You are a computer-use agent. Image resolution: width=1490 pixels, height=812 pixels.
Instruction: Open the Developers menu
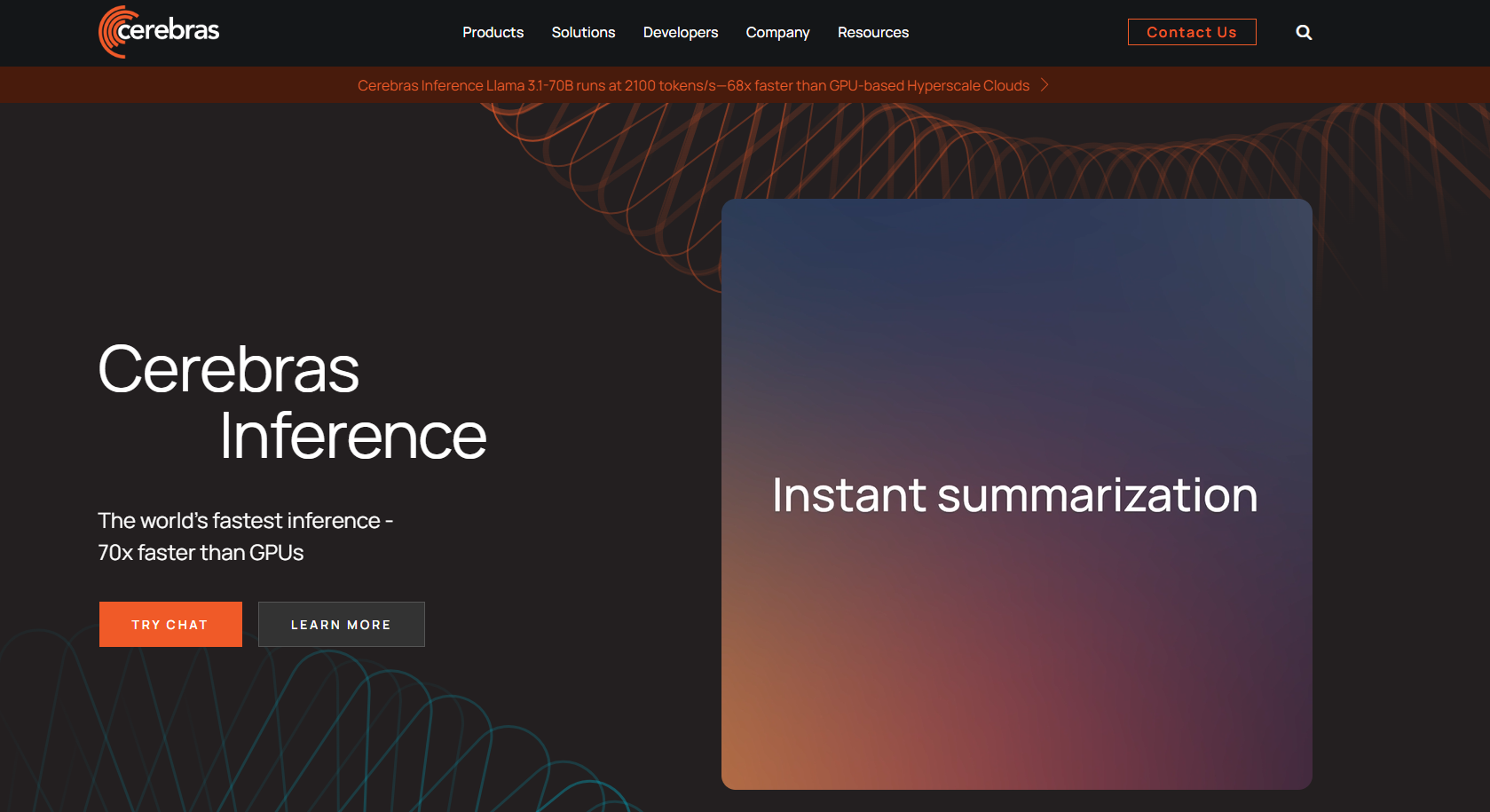click(681, 32)
